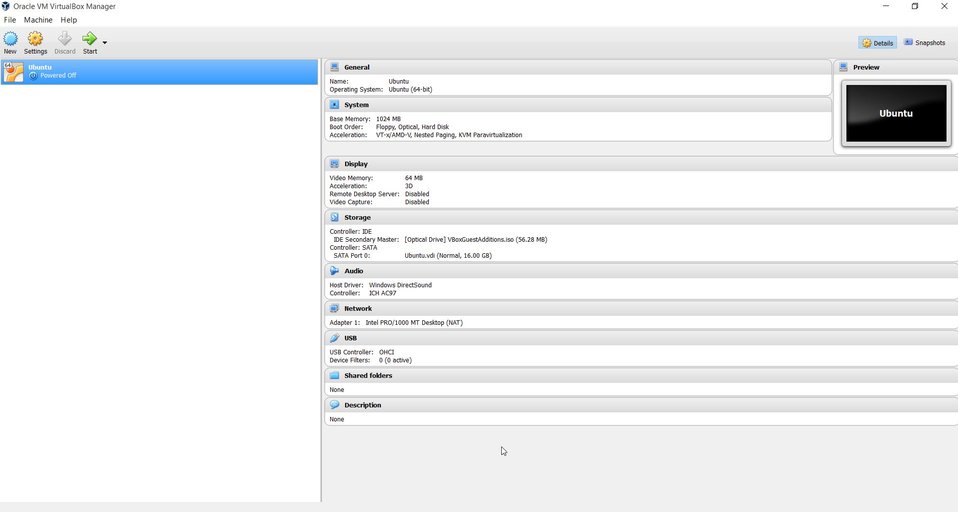The image size is (958, 512).
Task: Click 'Floppy, Optical, Hard Disk' boot order
Action: (412, 127)
